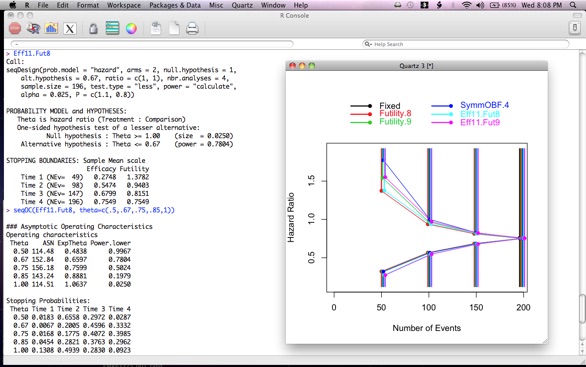Click the printer icon in toolbar
Image resolution: width=586 pixels, height=367 pixels.
192,29
